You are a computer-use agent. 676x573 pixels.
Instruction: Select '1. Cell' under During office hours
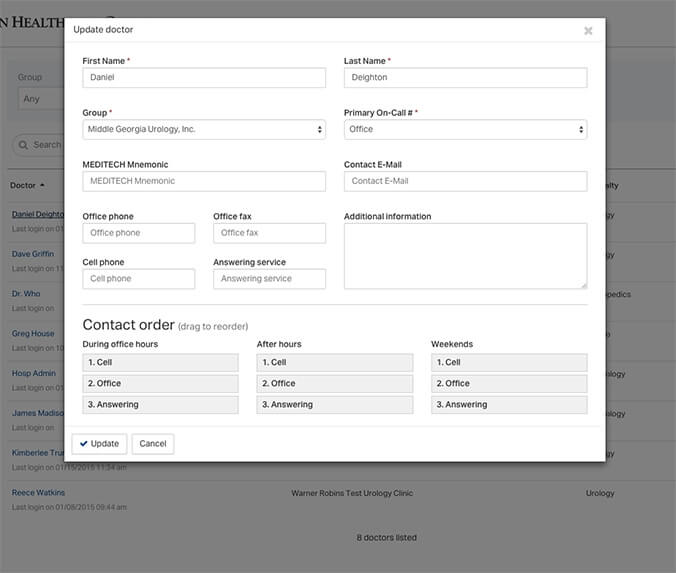(x=160, y=362)
